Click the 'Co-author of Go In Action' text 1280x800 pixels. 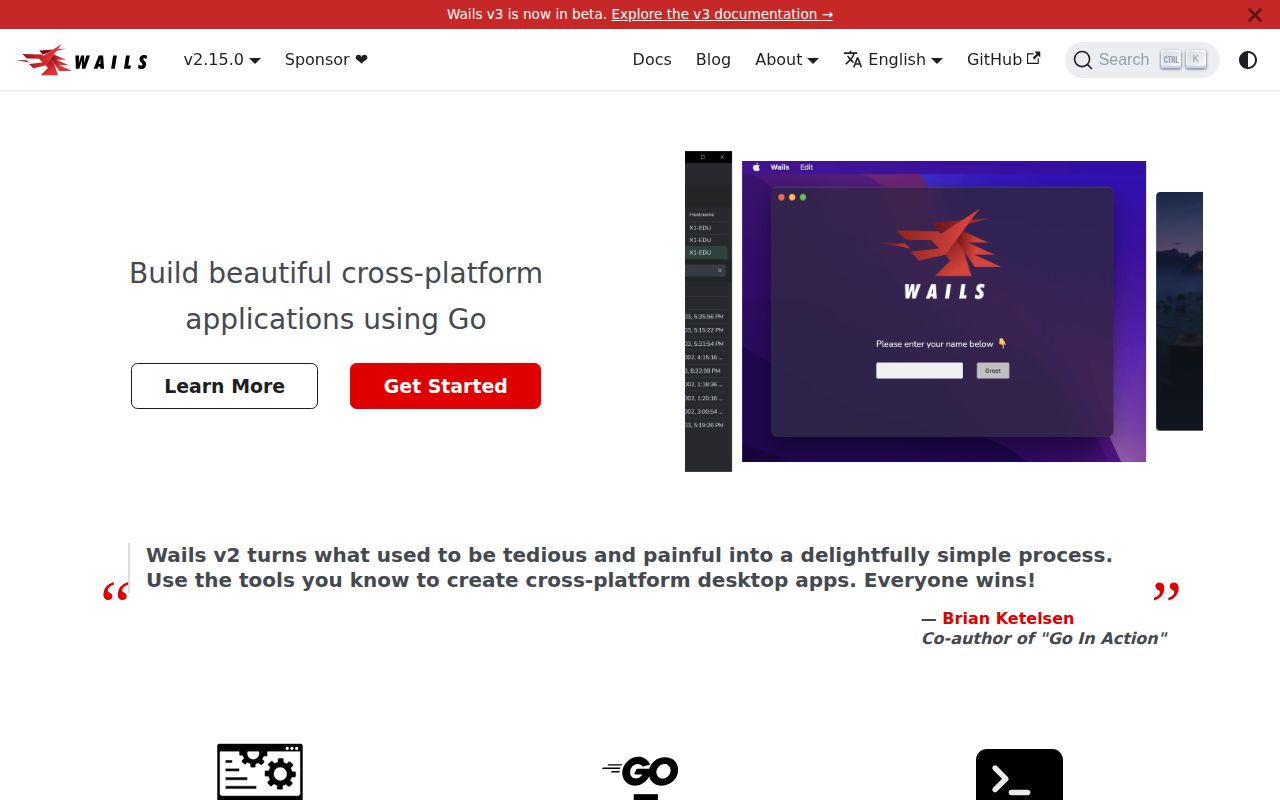click(x=1044, y=638)
